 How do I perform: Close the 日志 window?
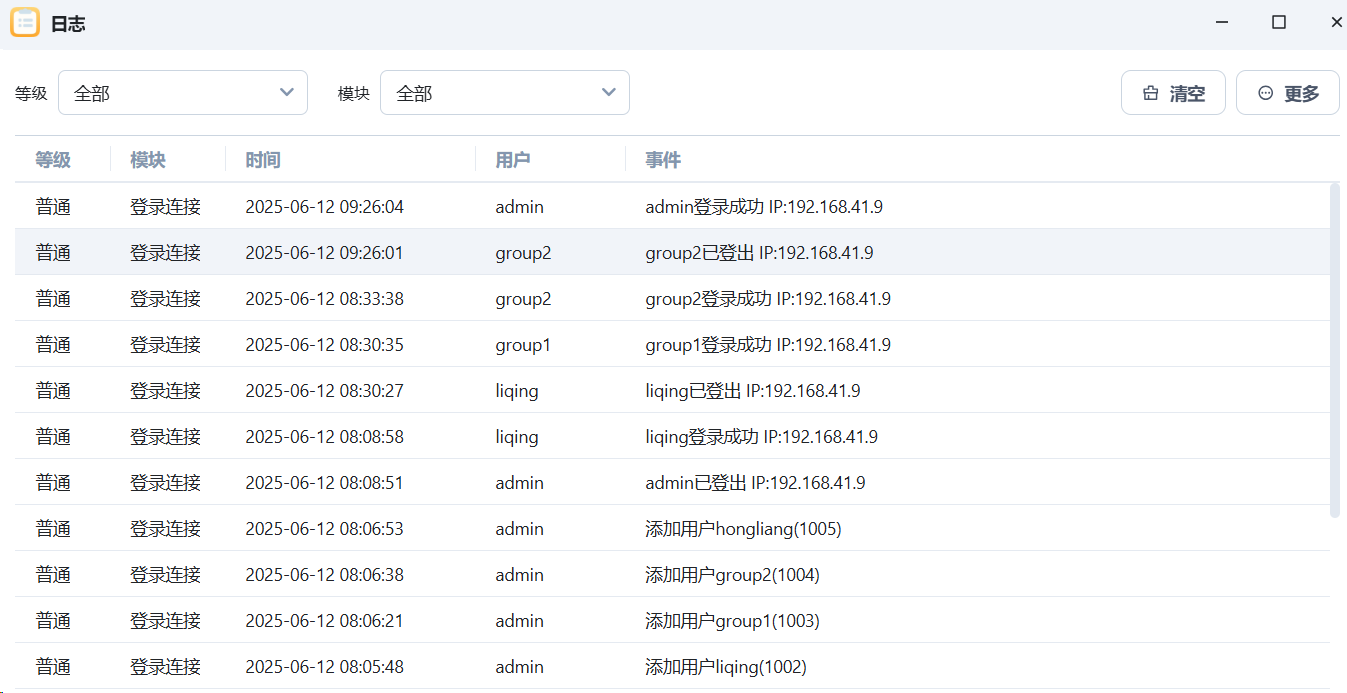(x=1336, y=22)
